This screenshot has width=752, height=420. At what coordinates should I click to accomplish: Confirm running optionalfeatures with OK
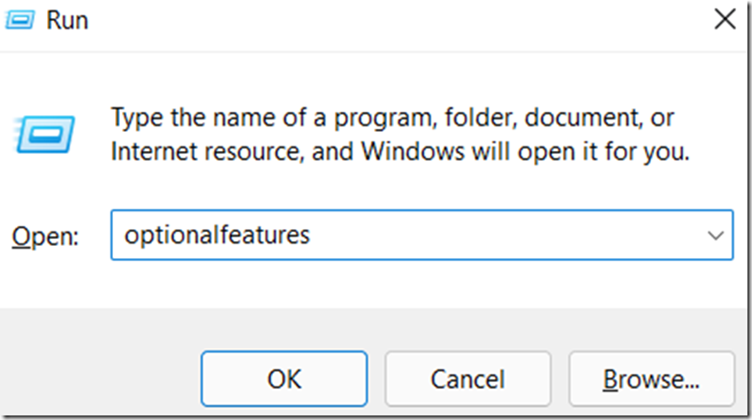coord(284,379)
